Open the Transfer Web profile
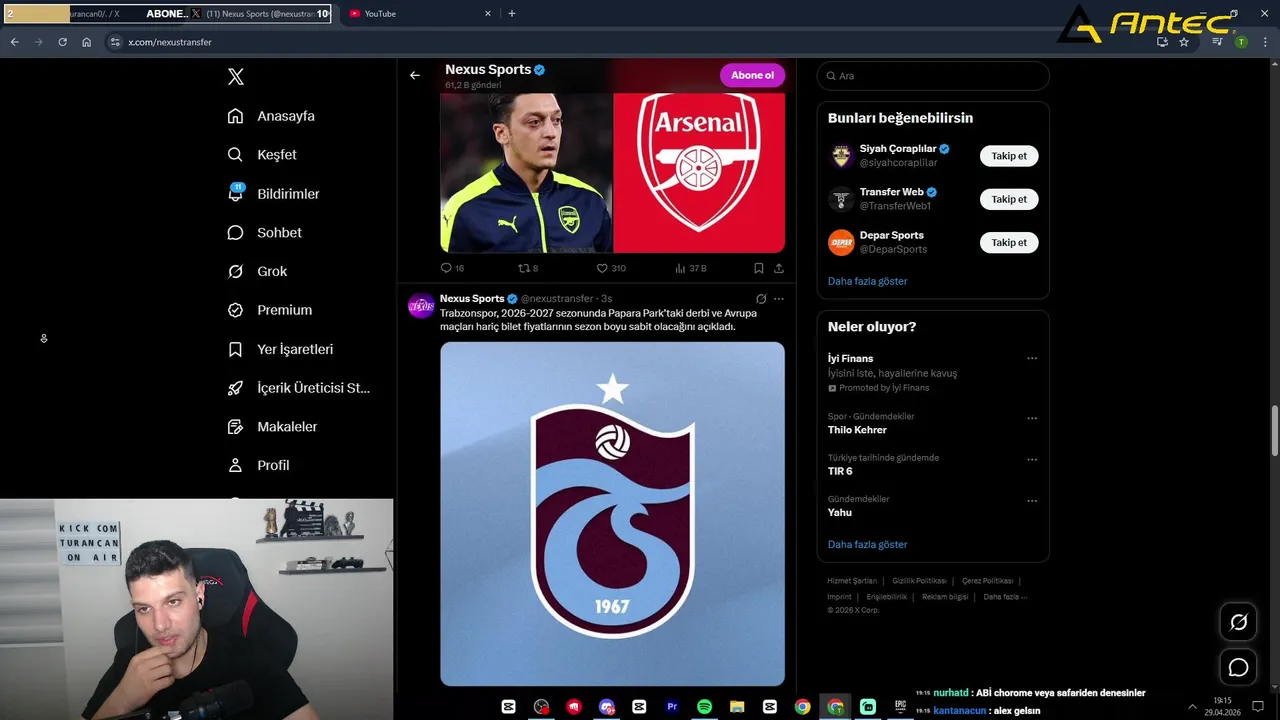Image resolution: width=1280 pixels, height=720 pixels. [892, 192]
